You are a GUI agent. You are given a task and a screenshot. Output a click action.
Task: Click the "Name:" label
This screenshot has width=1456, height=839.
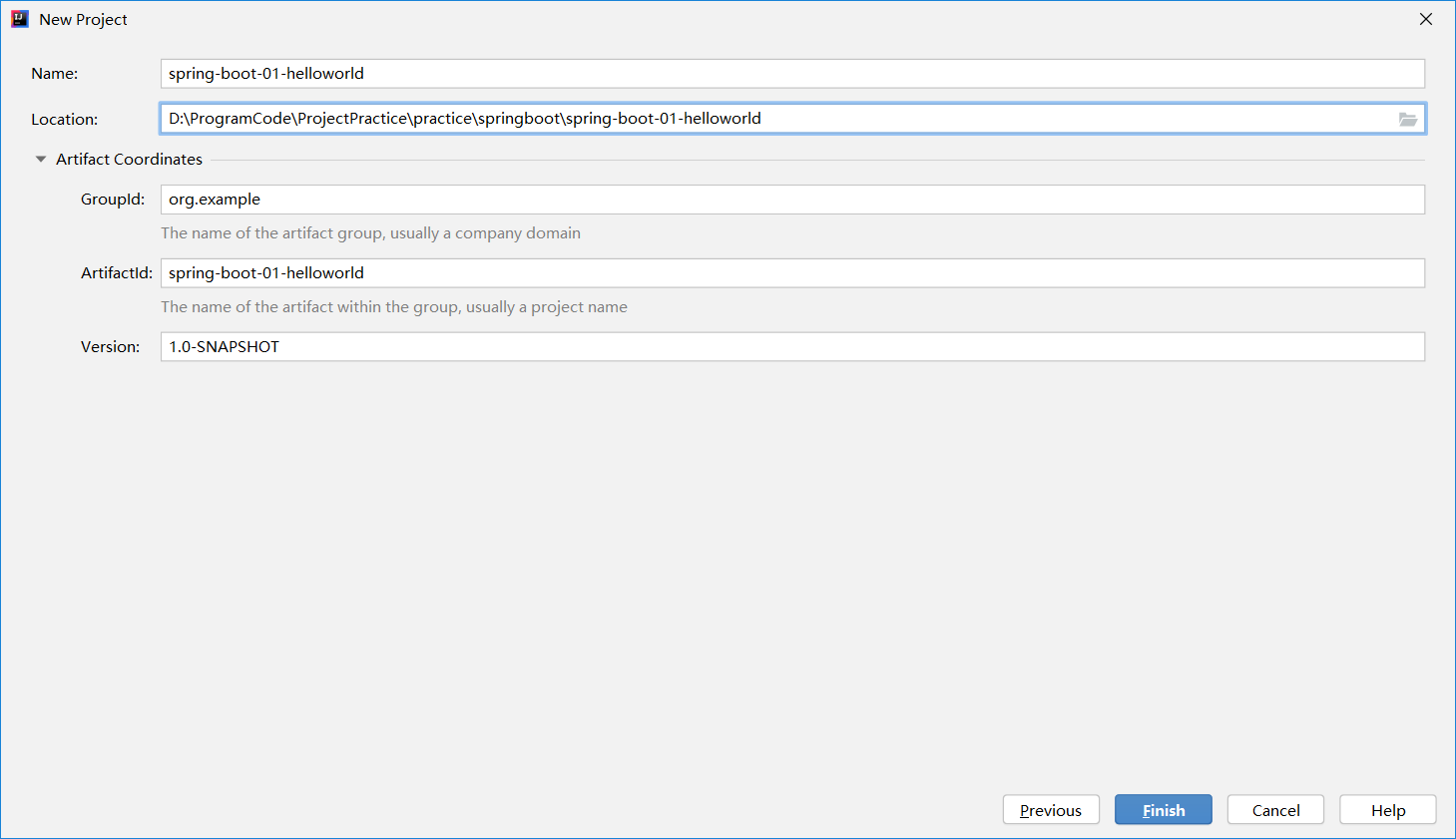click(55, 74)
